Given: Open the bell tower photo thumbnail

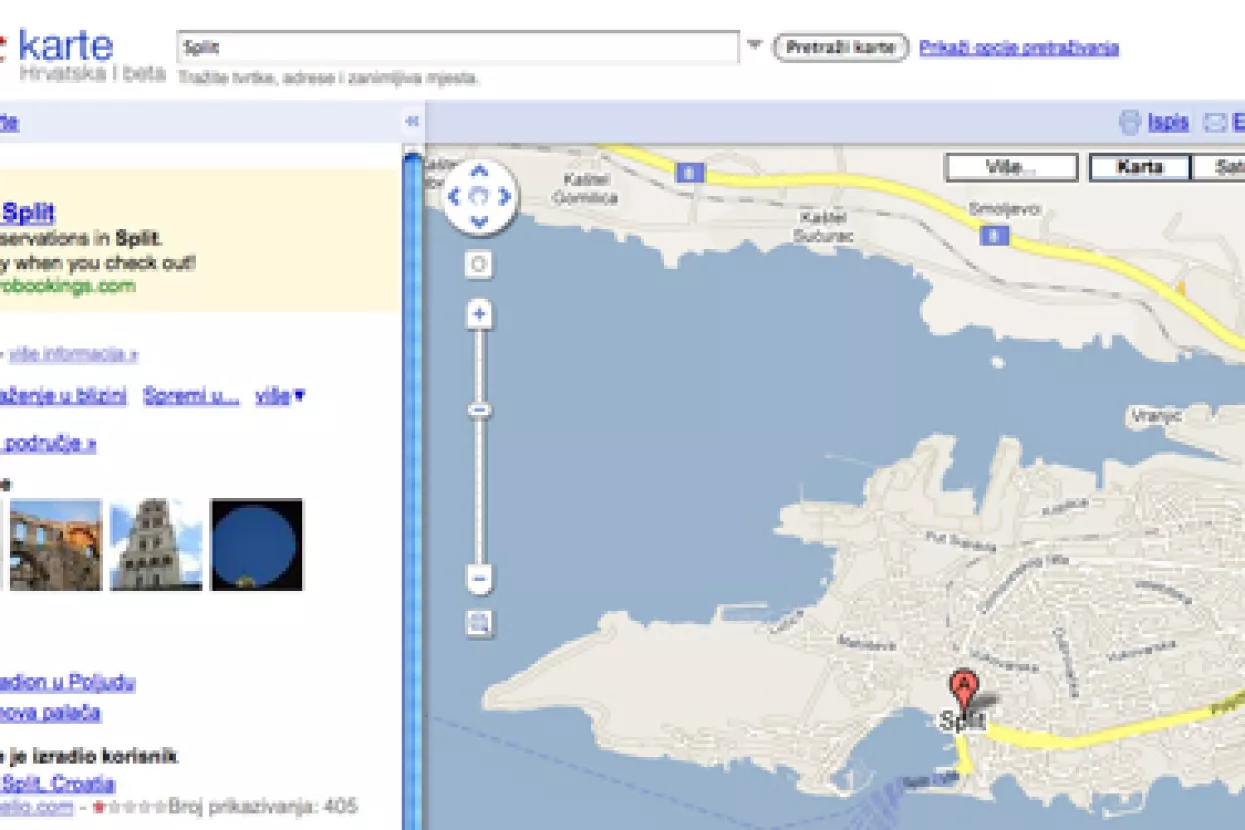Looking at the screenshot, I should pos(156,545).
